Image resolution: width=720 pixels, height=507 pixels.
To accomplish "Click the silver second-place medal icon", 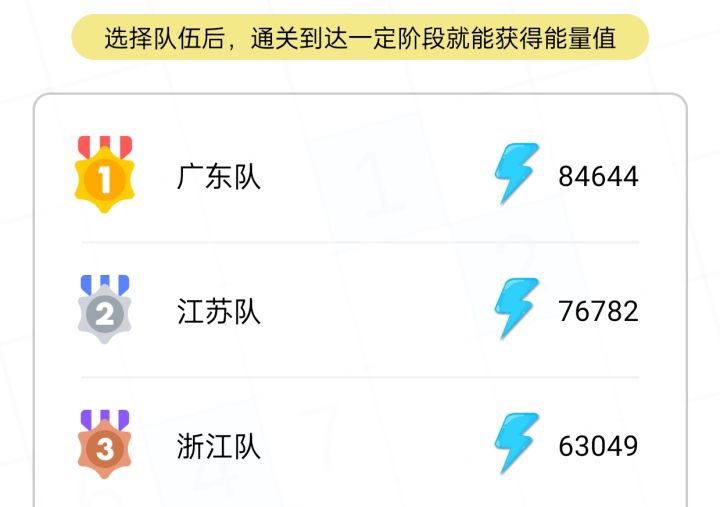I will (x=104, y=315).
